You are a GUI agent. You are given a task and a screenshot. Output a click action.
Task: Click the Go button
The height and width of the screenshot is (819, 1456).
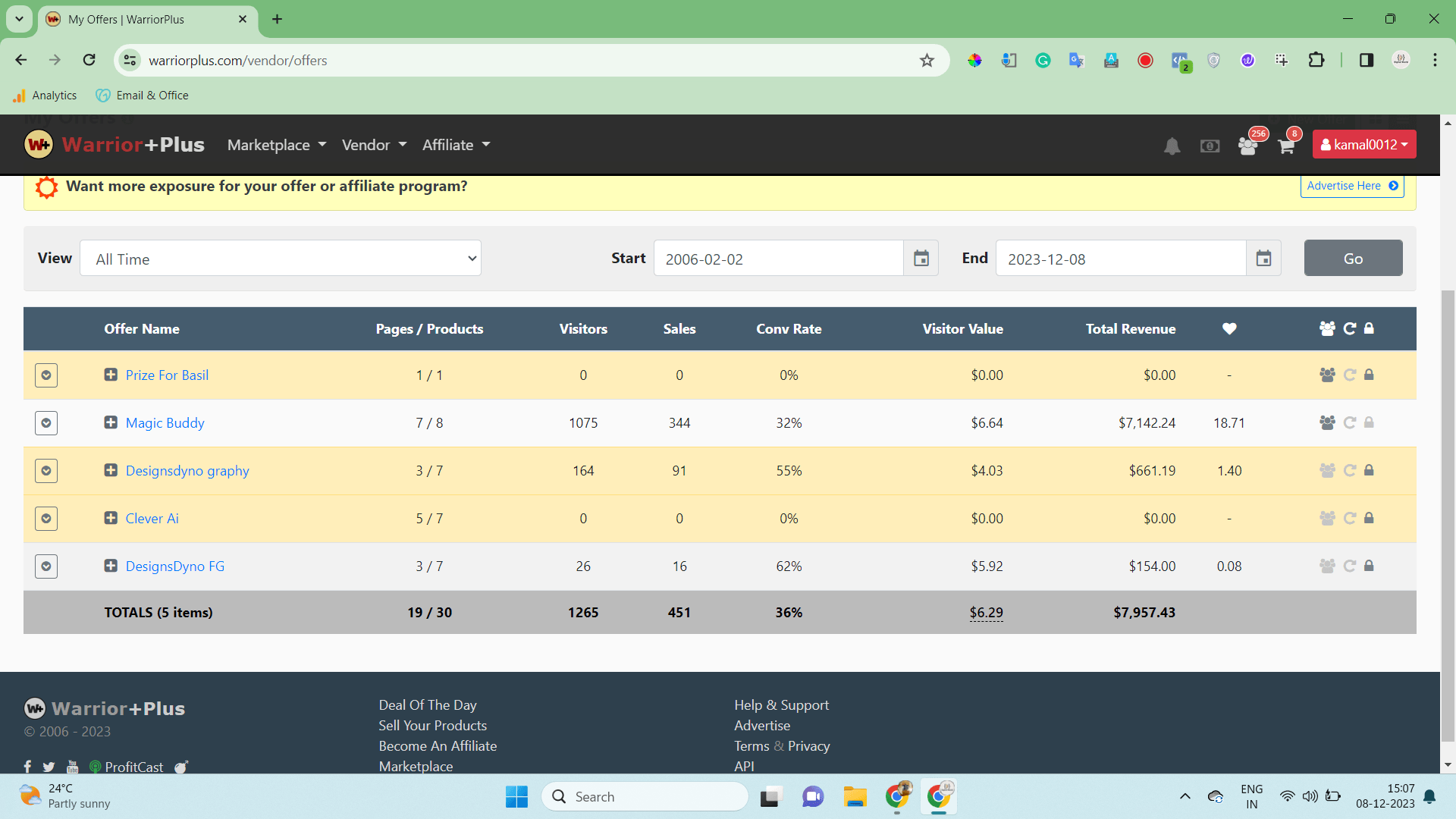[1353, 259]
